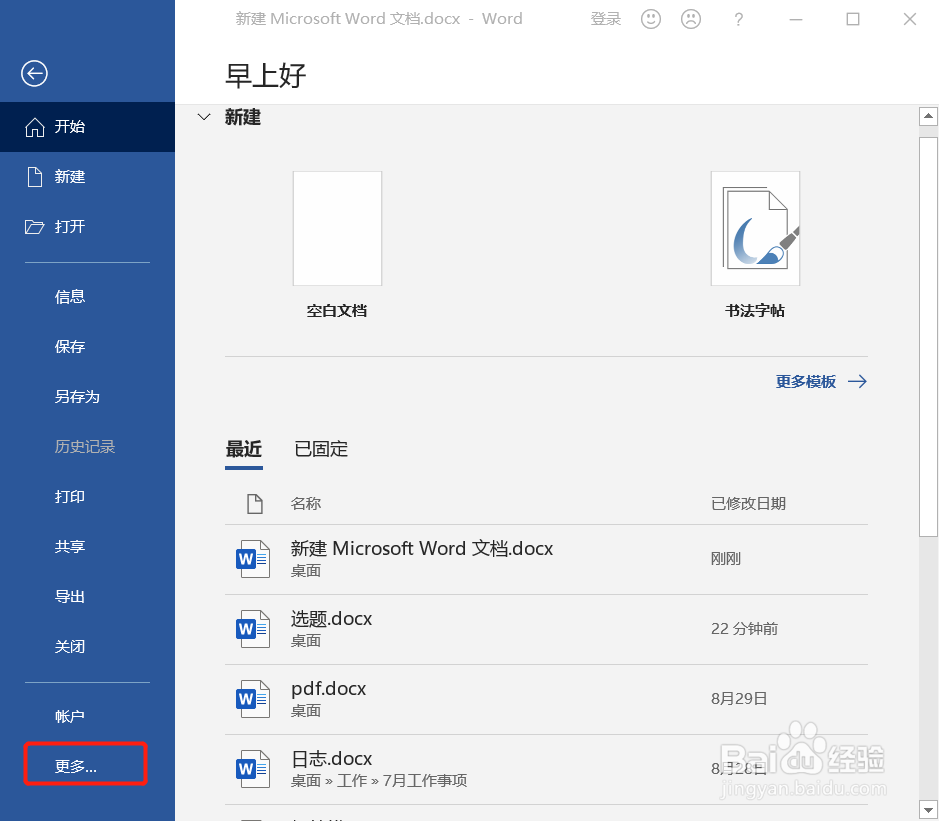Select 共享 in the sidebar
The height and width of the screenshot is (821, 939).
coord(70,547)
